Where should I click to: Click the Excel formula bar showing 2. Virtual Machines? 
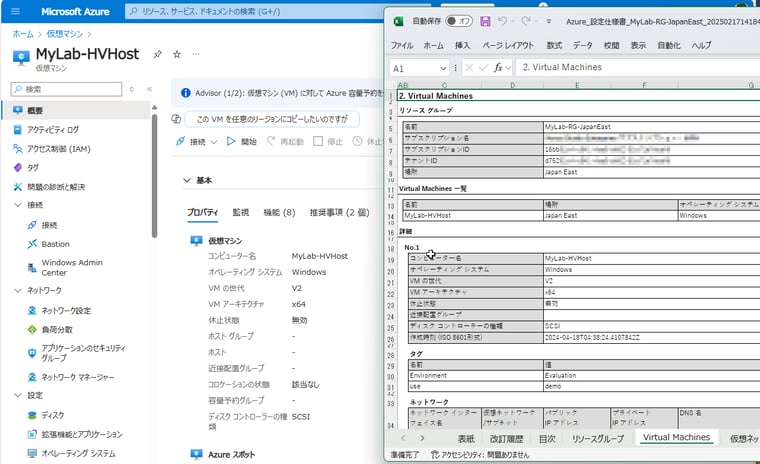pos(639,68)
